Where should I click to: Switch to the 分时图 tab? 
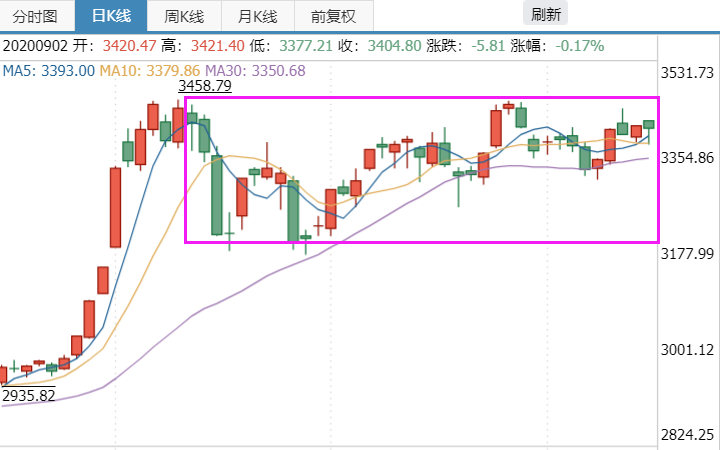(x=37, y=16)
